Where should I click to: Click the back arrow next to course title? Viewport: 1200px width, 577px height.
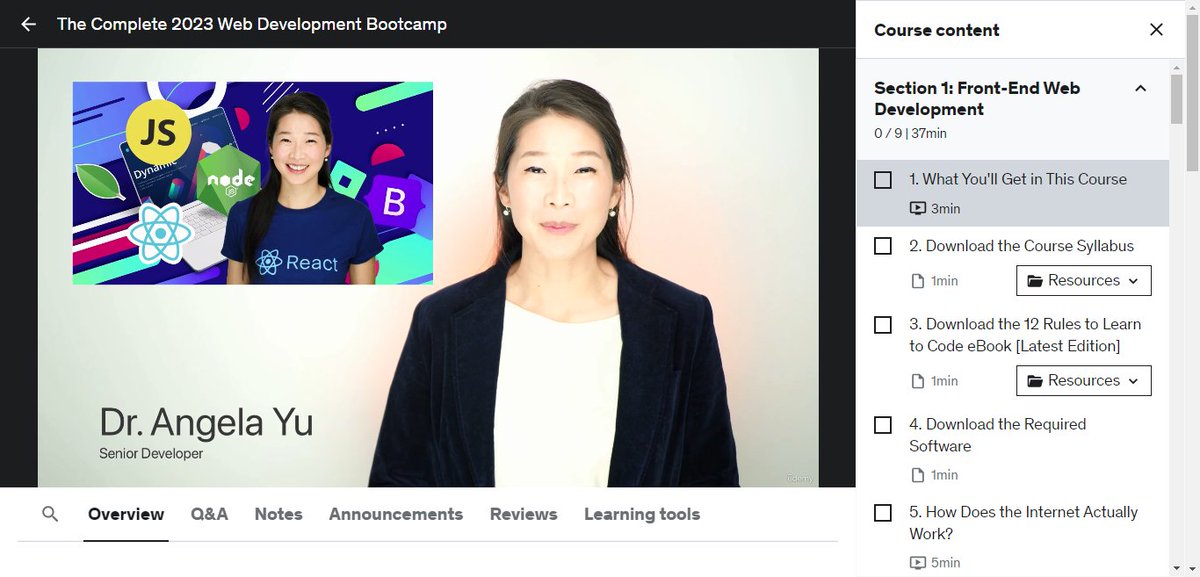pos(27,24)
